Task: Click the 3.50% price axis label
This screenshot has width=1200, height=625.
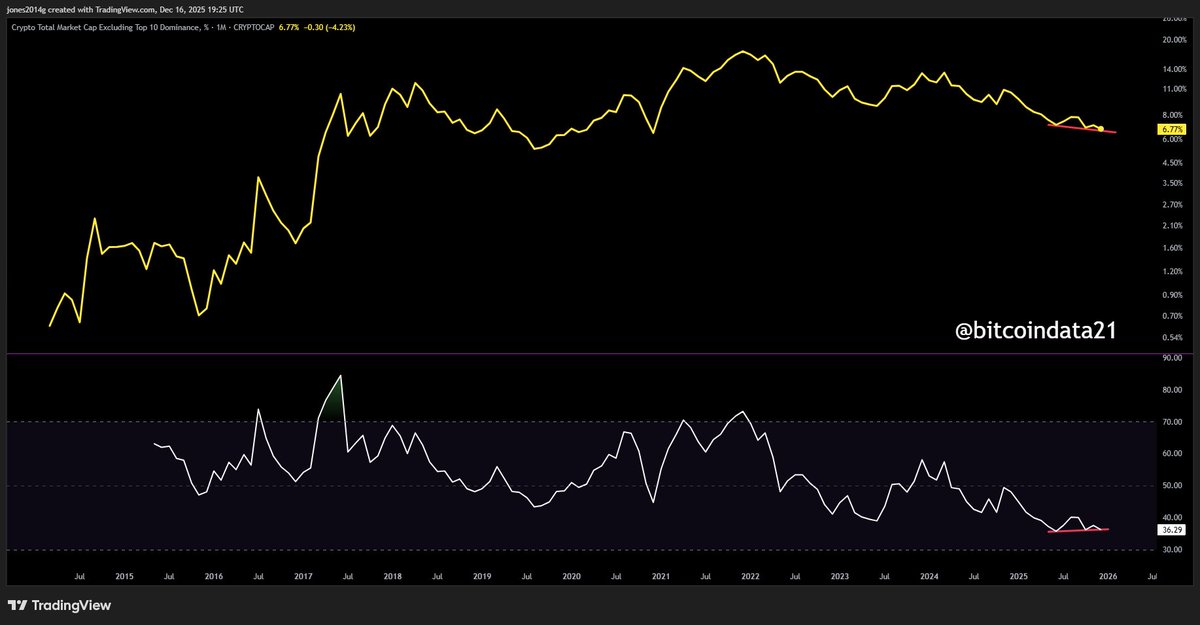Action: pyautogui.click(x=1172, y=183)
